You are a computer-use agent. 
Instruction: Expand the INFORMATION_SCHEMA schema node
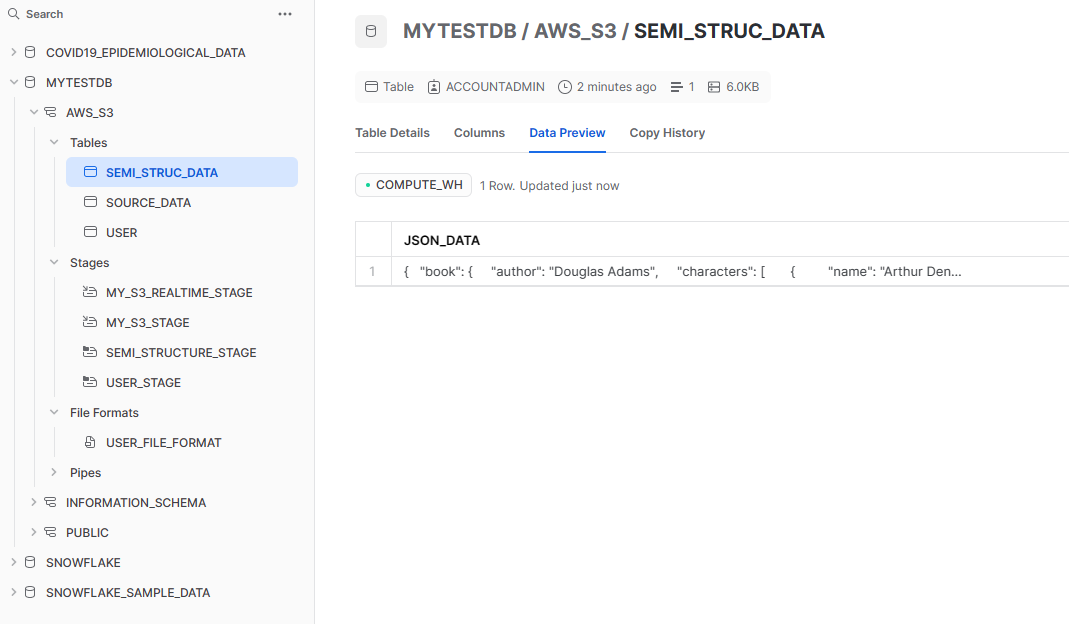pos(34,502)
